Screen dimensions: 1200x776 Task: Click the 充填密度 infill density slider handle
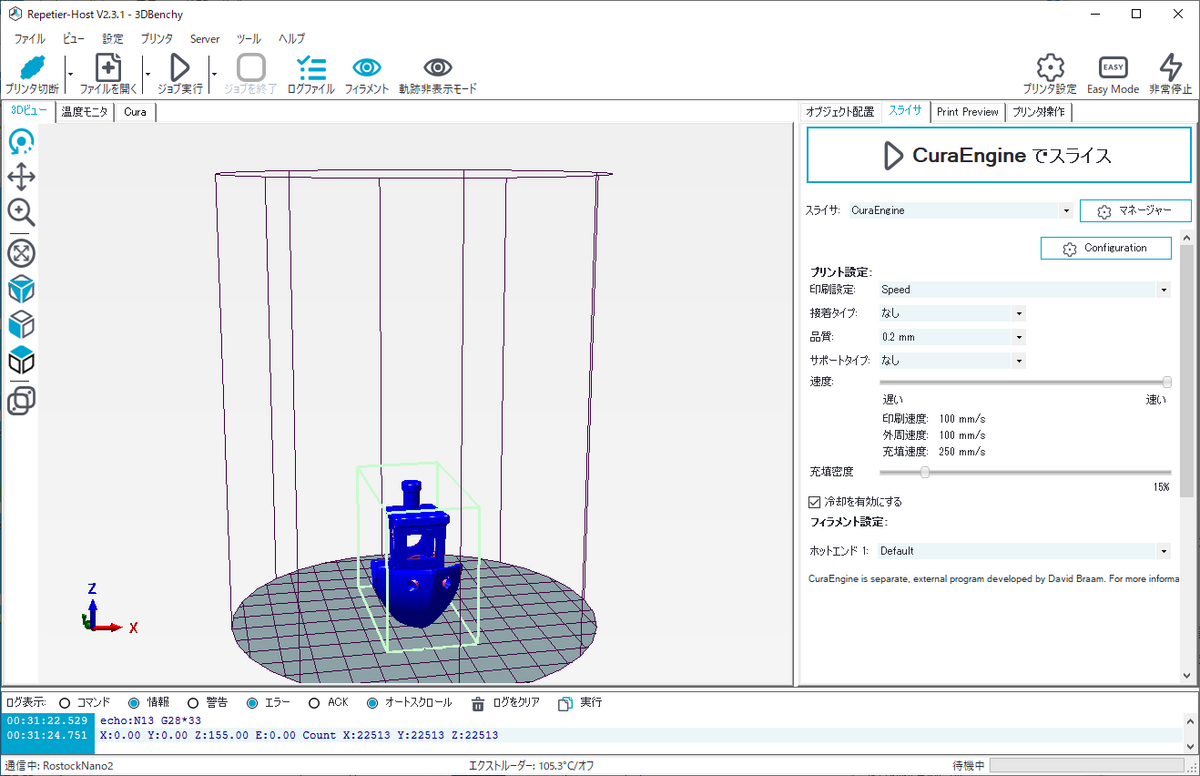pos(925,472)
